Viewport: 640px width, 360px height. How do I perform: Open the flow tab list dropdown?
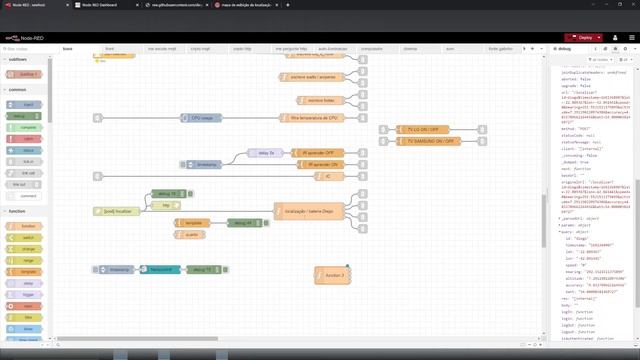point(541,49)
